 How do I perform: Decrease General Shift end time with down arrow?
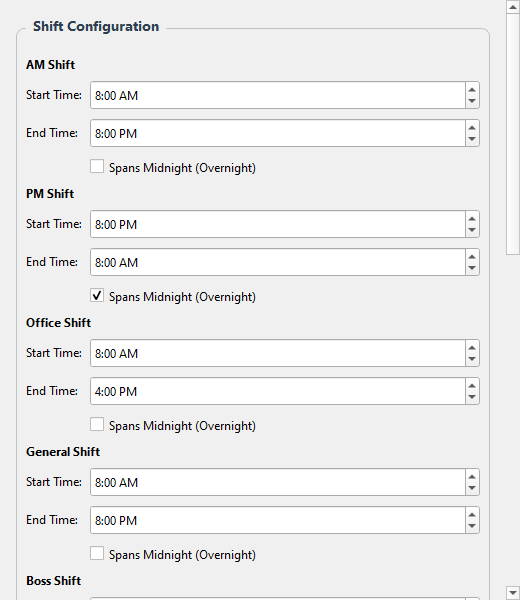coord(472,526)
